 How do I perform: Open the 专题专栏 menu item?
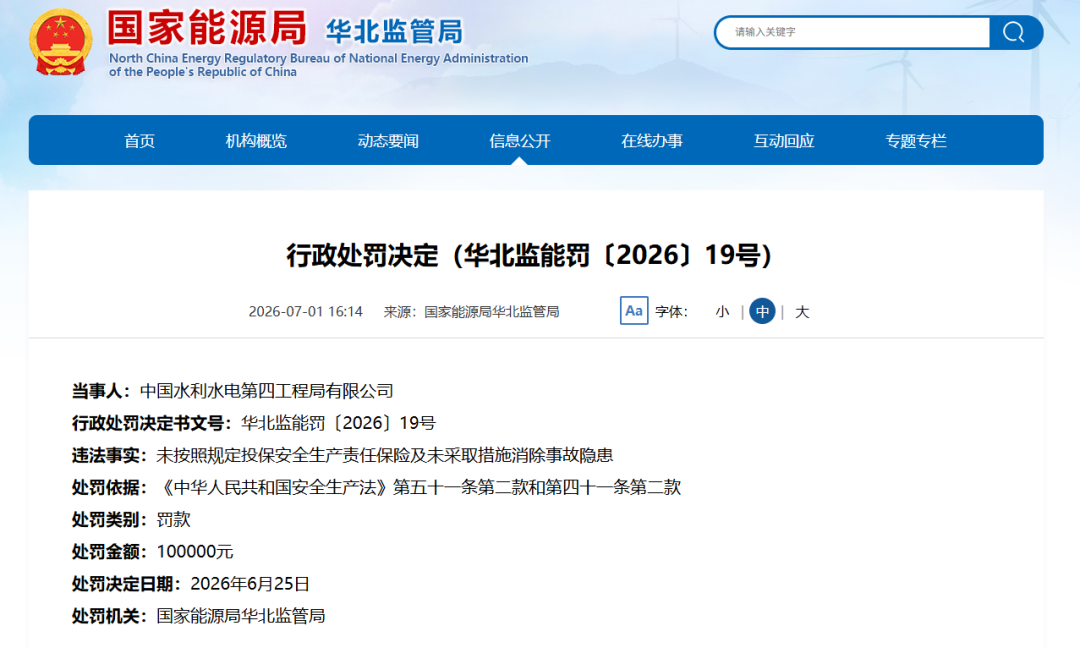pyautogui.click(x=915, y=141)
